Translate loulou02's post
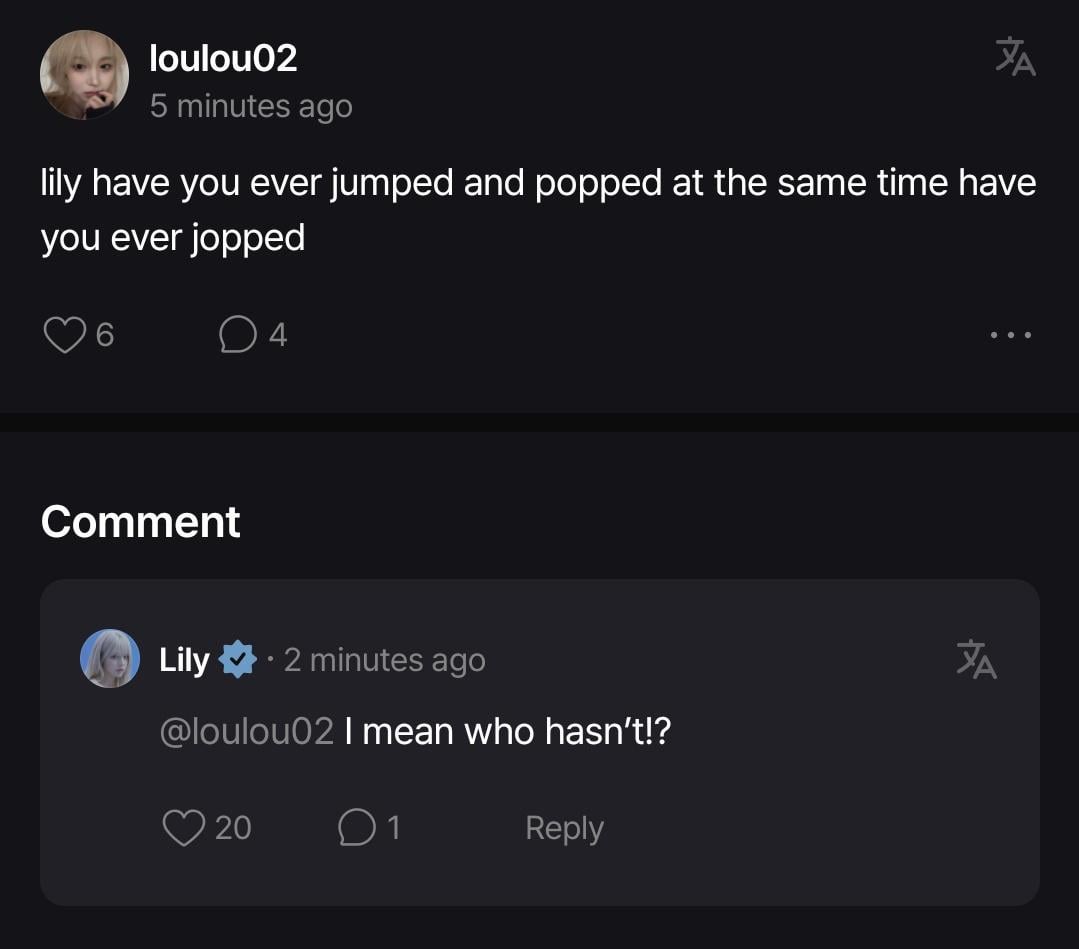The image size is (1079, 949). (1015, 57)
